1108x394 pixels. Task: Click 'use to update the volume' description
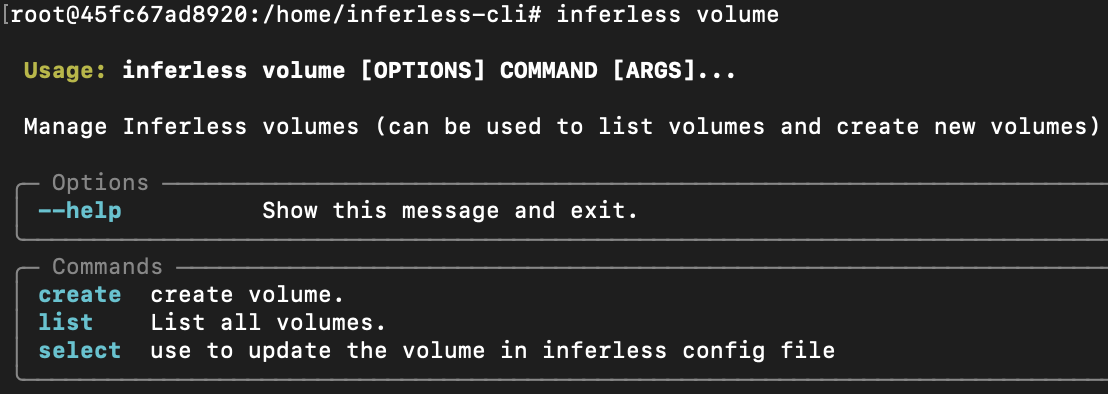[317, 350]
